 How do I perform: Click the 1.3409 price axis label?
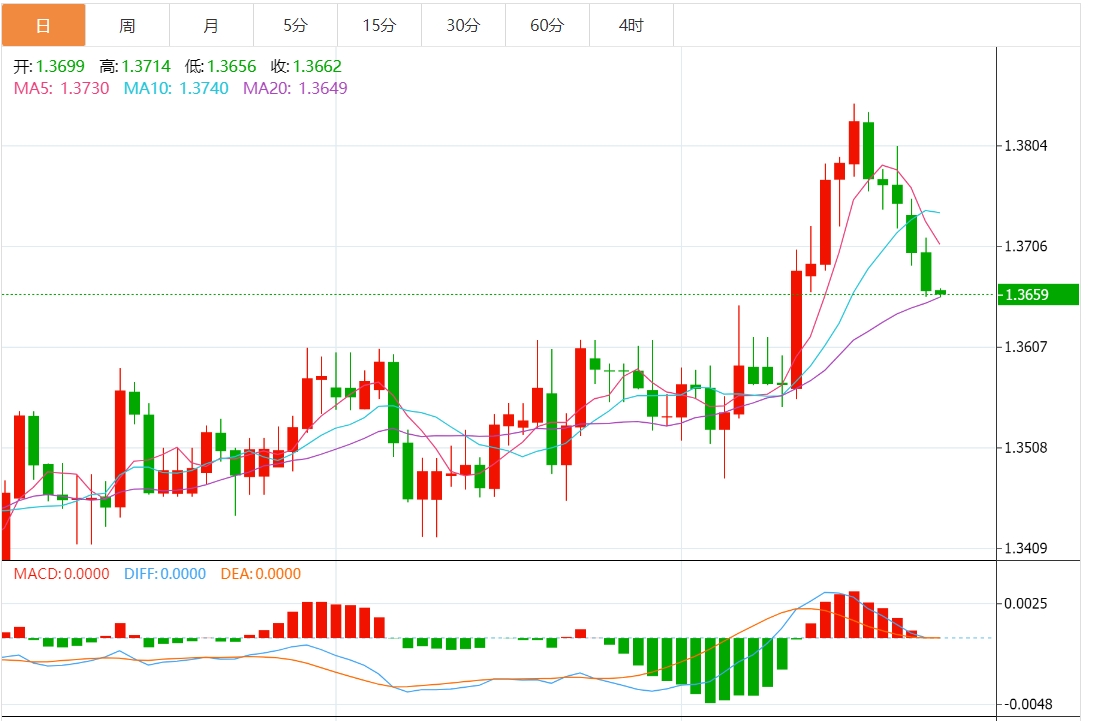coord(1026,548)
